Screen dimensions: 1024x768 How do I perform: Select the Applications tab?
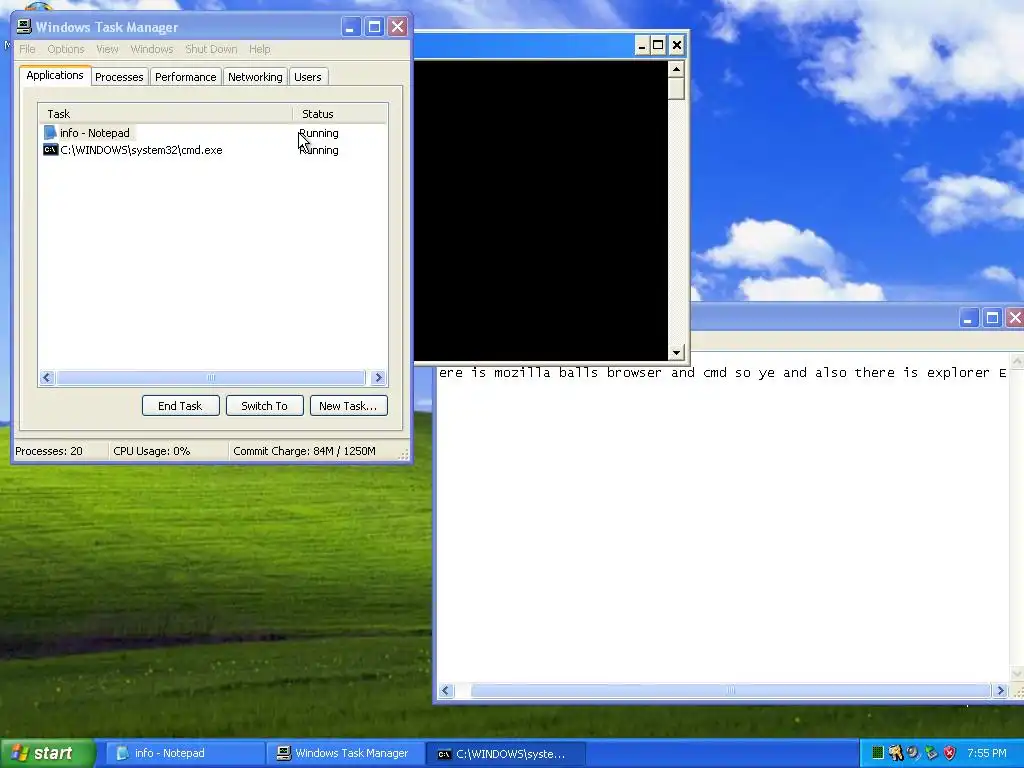click(55, 76)
